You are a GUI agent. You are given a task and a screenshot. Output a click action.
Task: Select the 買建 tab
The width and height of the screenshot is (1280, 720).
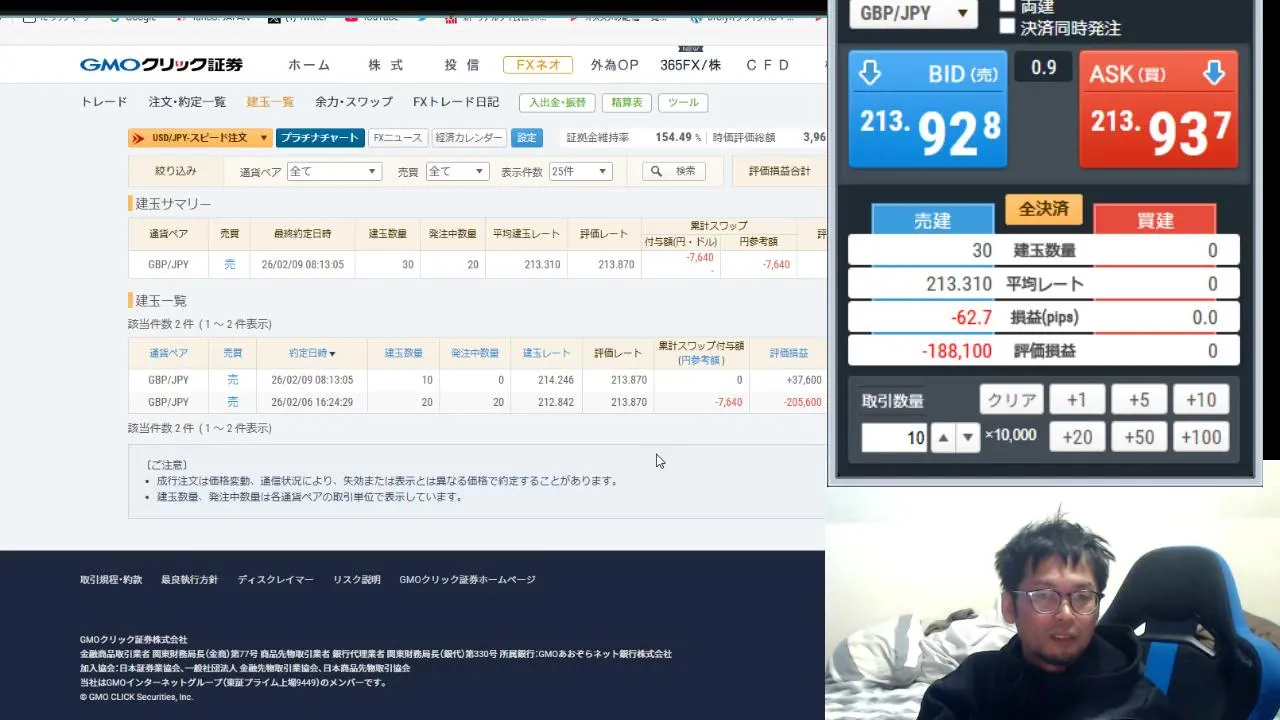click(1155, 220)
